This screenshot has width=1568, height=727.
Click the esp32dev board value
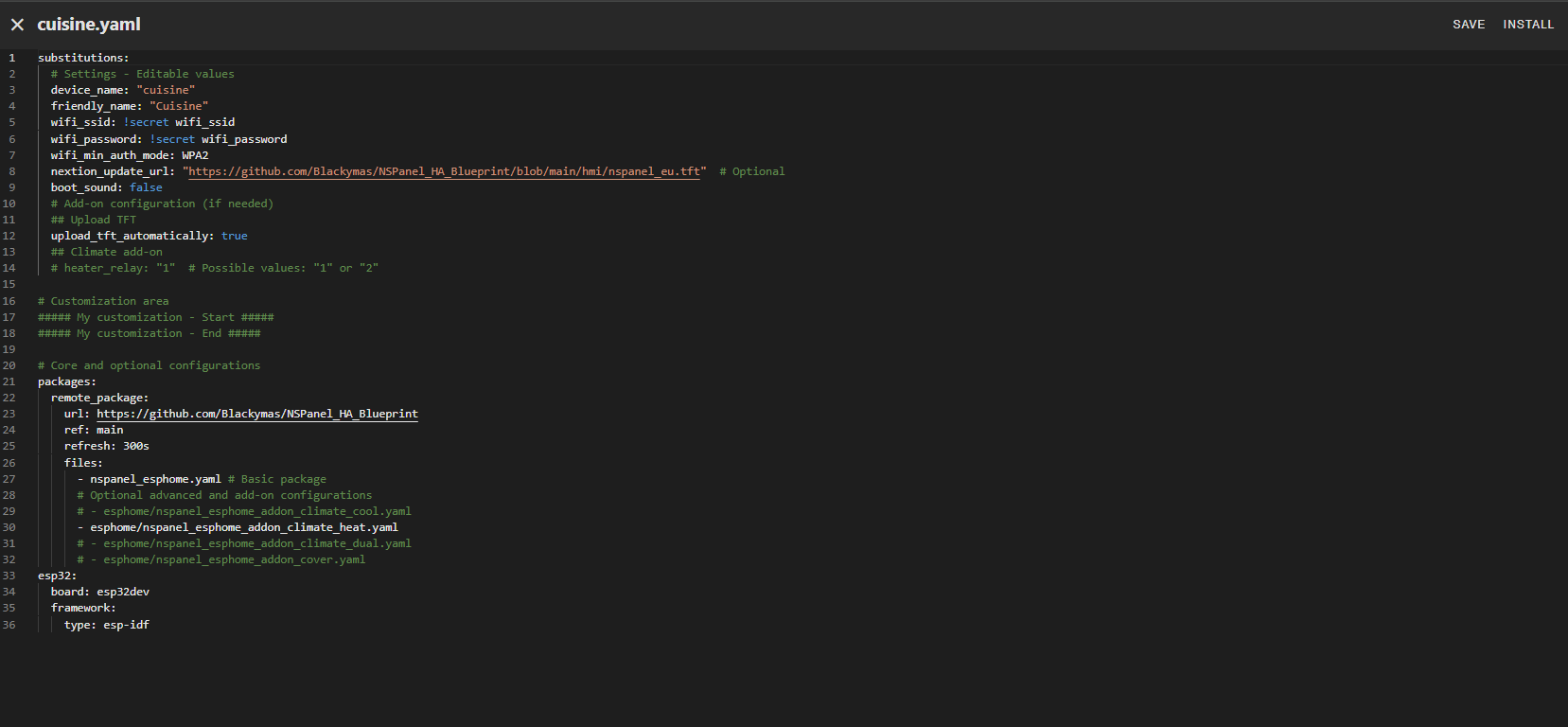pyautogui.click(x=123, y=592)
